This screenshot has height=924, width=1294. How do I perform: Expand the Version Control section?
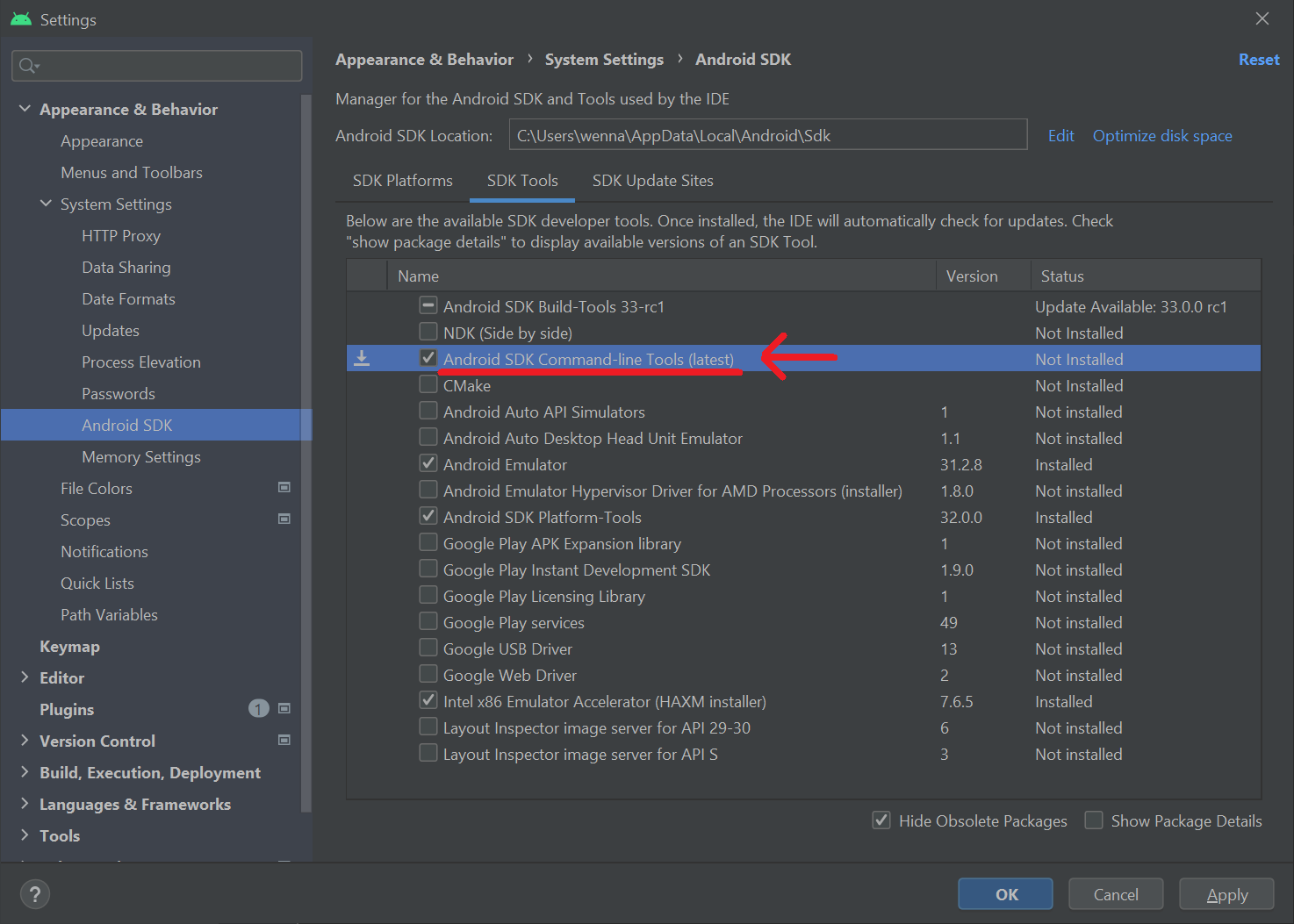tap(25, 741)
